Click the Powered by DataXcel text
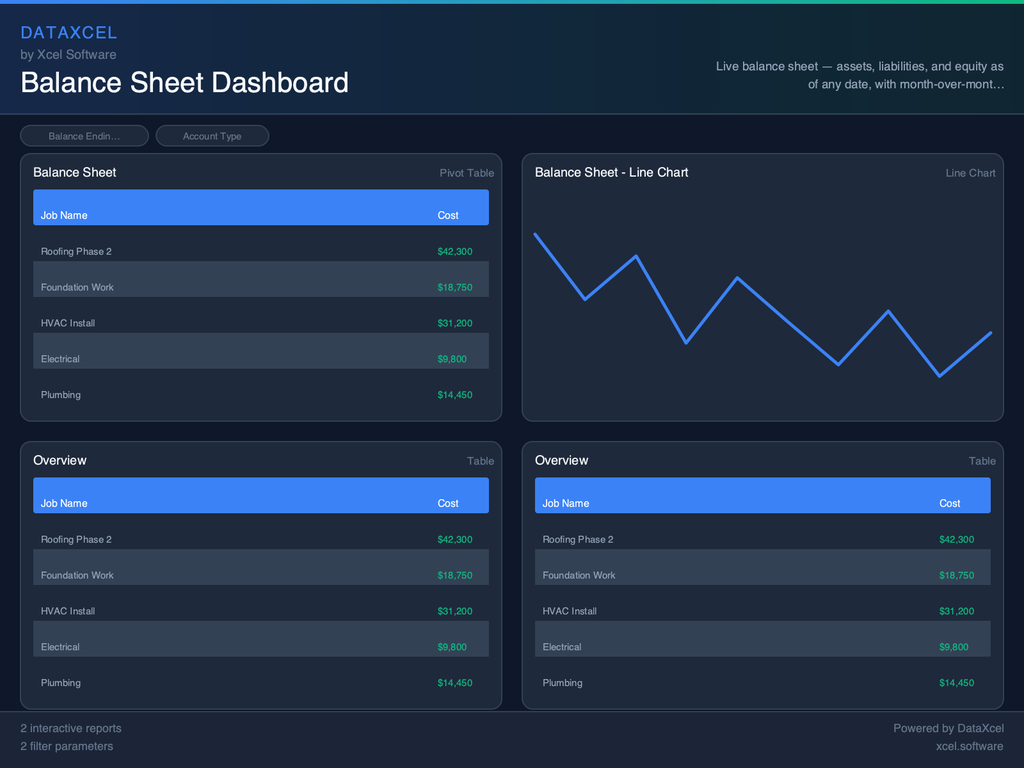 coord(948,728)
